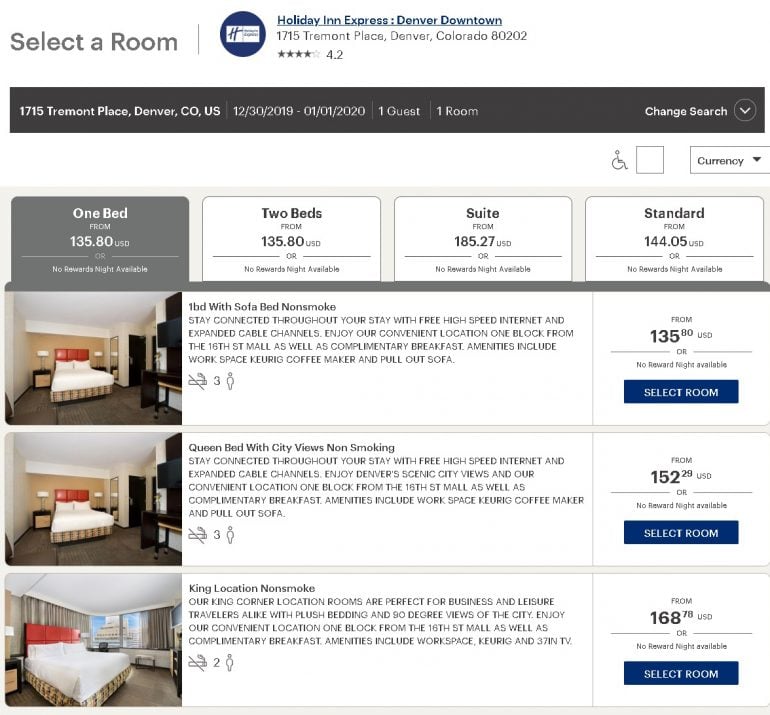Screen dimensions: 770x715
Task: Check the accessible rooms checkbox
Action: [x=650, y=160]
